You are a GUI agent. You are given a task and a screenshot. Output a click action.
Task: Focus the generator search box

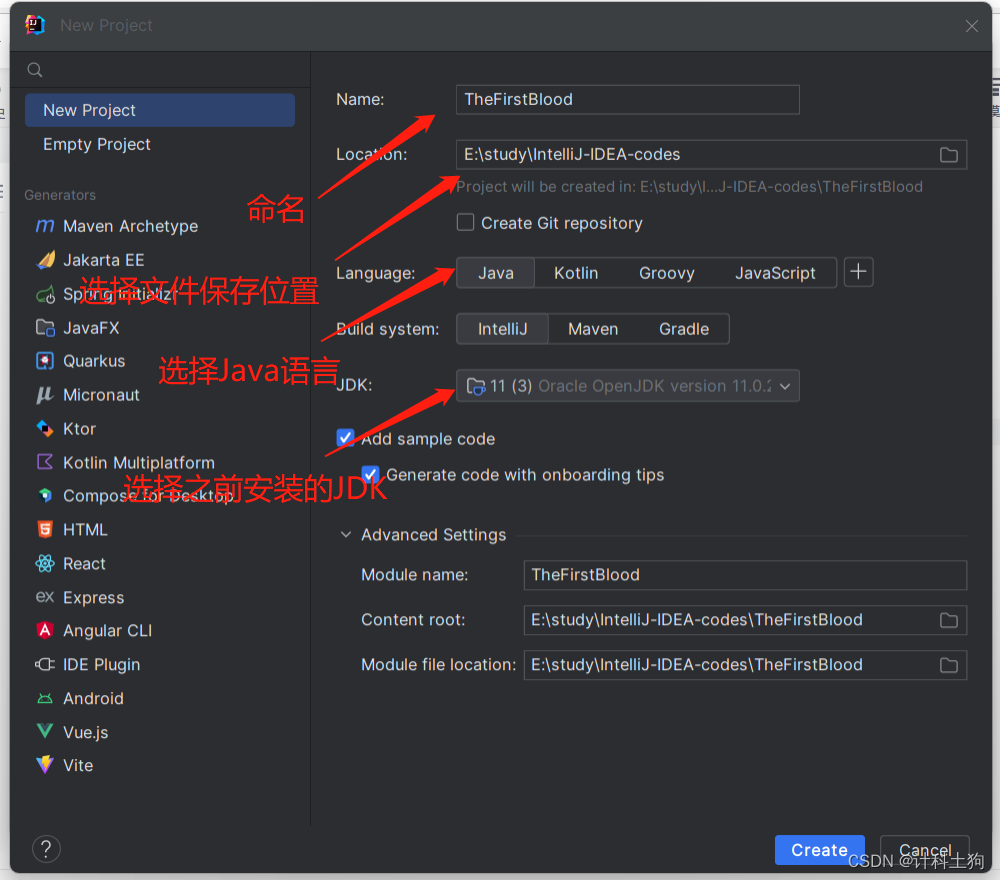169,70
